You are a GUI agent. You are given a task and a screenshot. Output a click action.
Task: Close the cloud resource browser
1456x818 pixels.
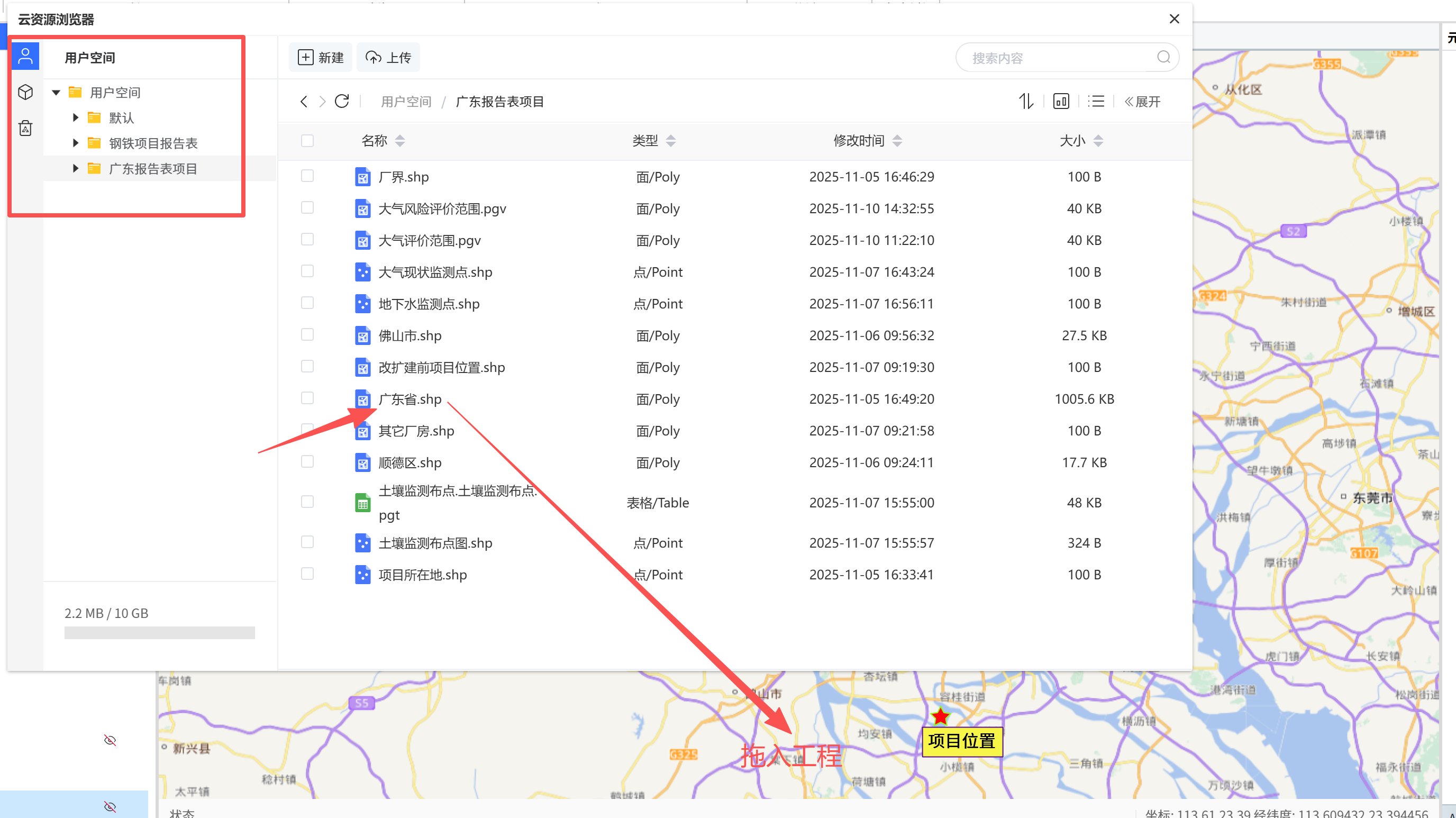[x=1175, y=19]
